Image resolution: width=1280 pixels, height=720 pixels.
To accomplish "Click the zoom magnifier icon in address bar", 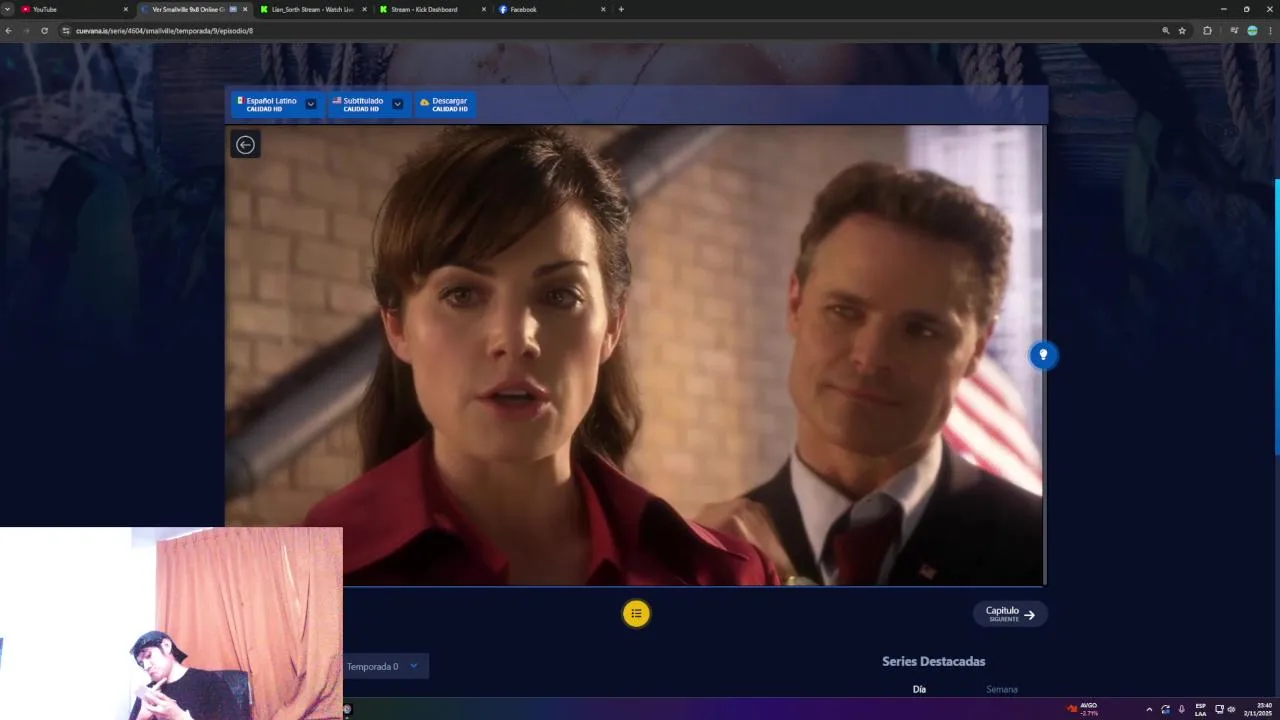I will (1165, 31).
